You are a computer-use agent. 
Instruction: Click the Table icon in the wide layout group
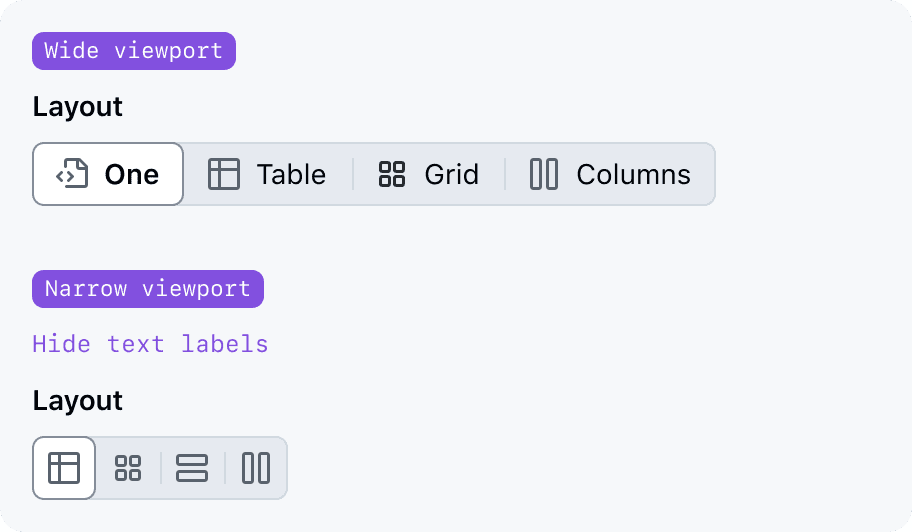pos(224,174)
